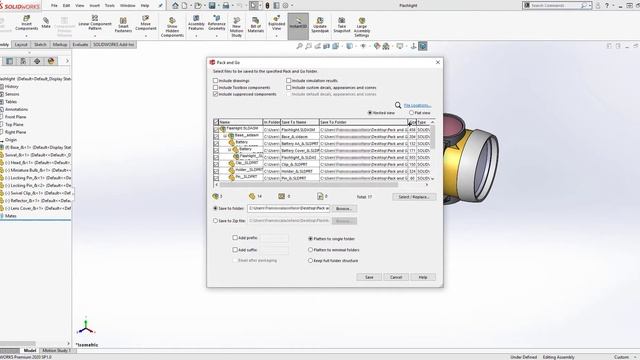Click the Save icon in top toolbar
Screen dimensions: 640x360
(x=212, y=5)
